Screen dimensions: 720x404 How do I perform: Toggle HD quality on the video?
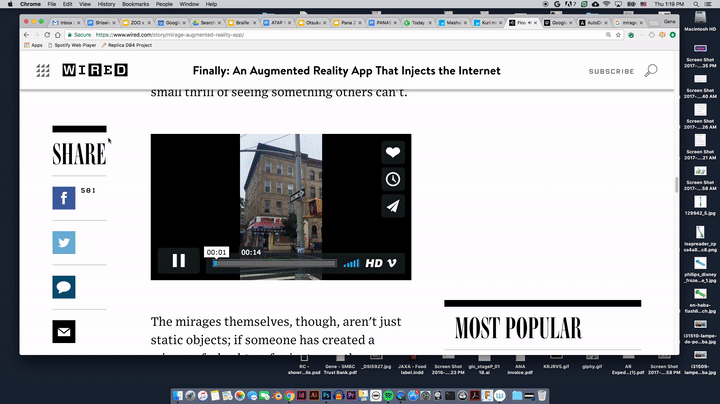(x=373, y=263)
